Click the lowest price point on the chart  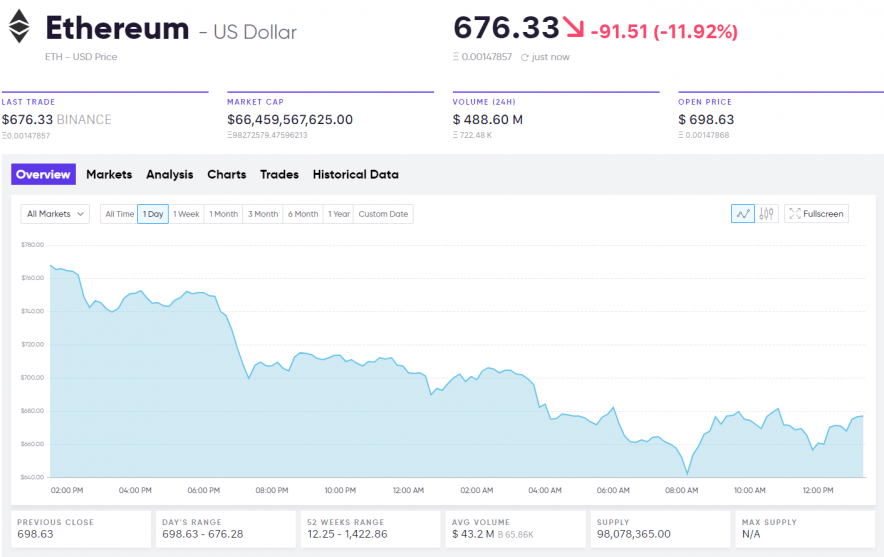tap(687, 473)
